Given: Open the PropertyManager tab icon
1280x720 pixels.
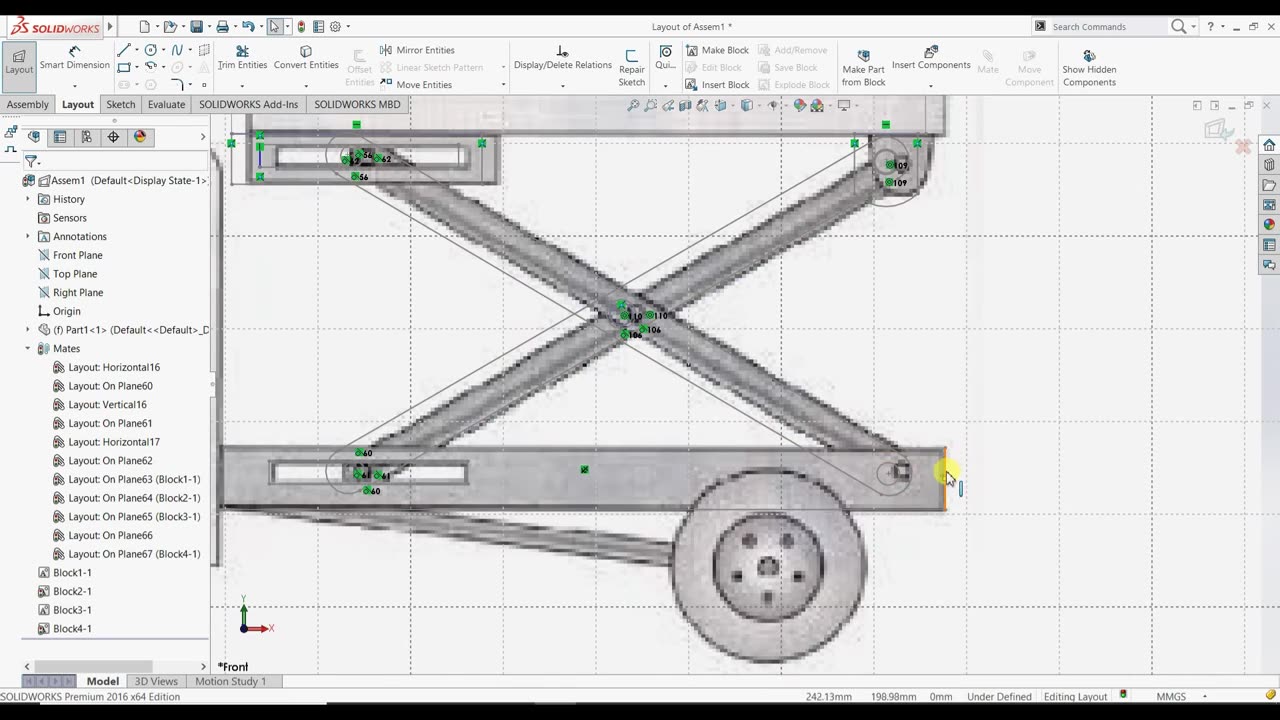Looking at the screenshot, I should pos(60,137).
